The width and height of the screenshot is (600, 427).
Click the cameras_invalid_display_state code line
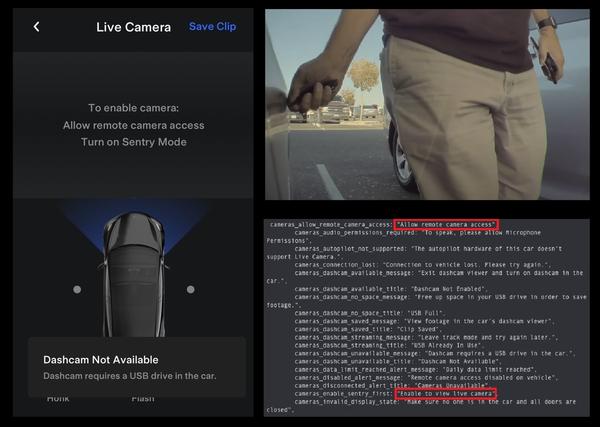(x=421, y=406)
